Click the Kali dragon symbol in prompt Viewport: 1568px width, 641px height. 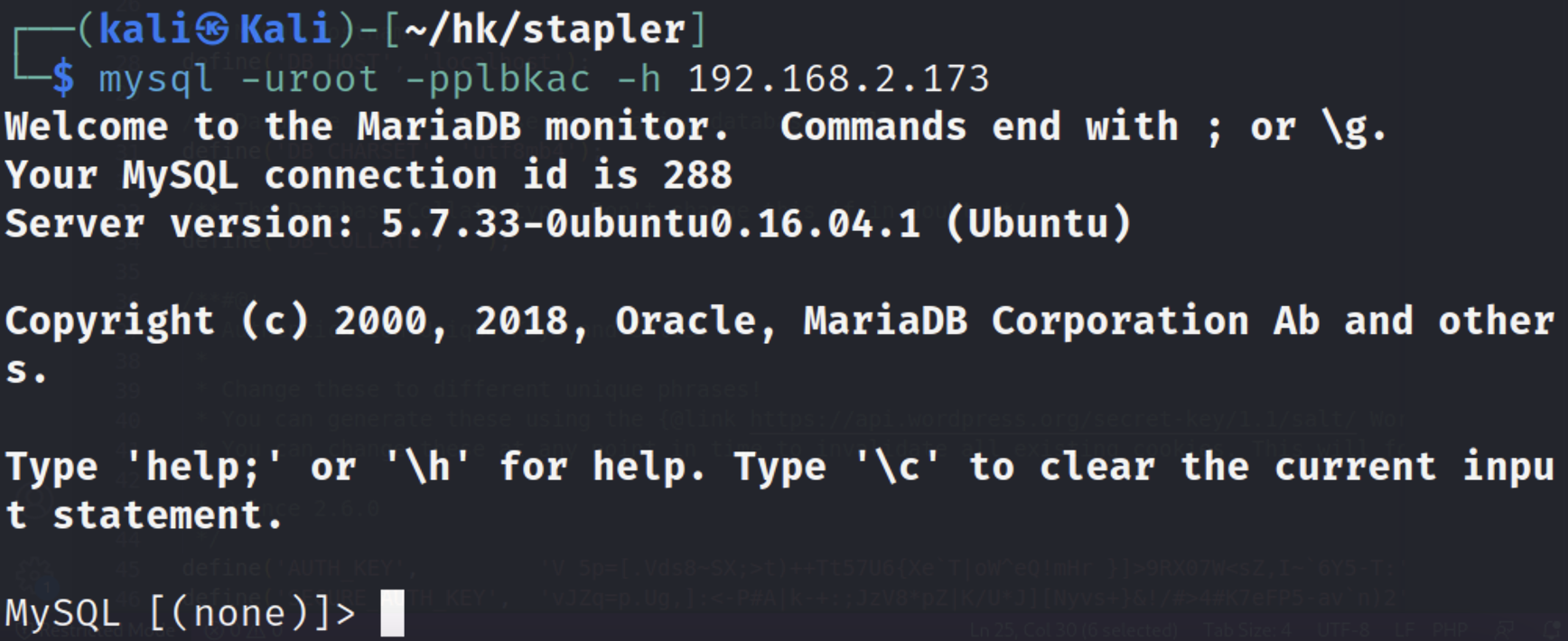tap(212, 30)
